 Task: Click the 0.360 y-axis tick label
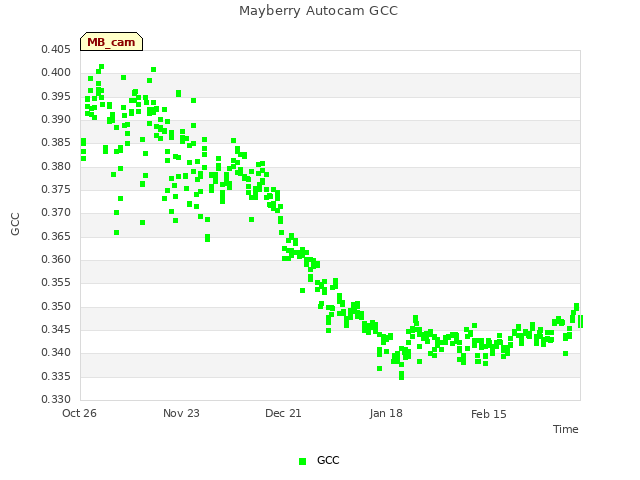point(56,260)
